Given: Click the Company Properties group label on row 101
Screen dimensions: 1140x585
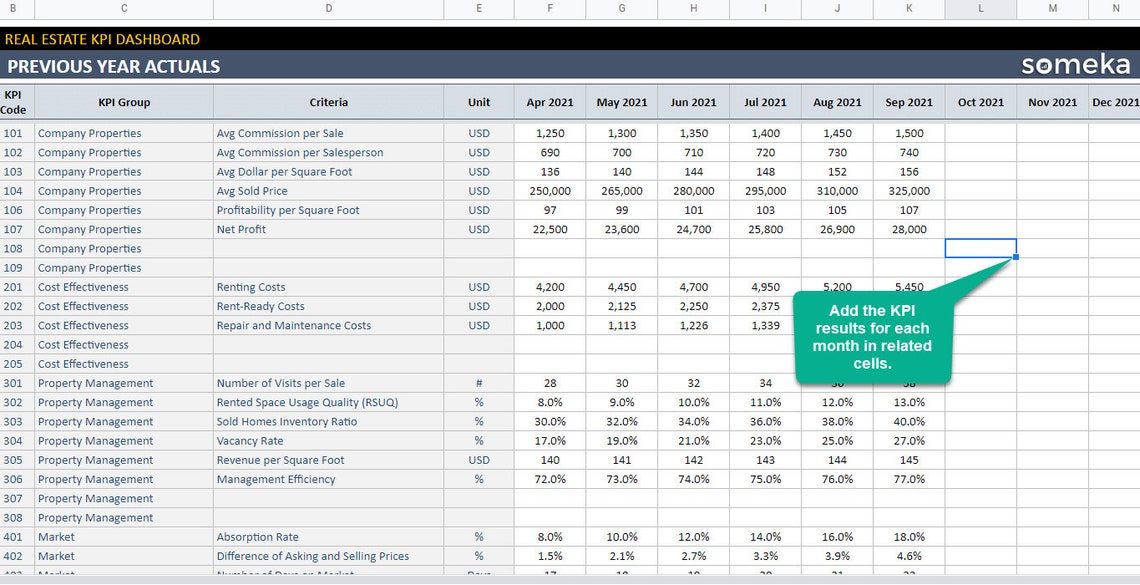Looking at the screenshot, I should pyautogui.click(x=90, y=133).
